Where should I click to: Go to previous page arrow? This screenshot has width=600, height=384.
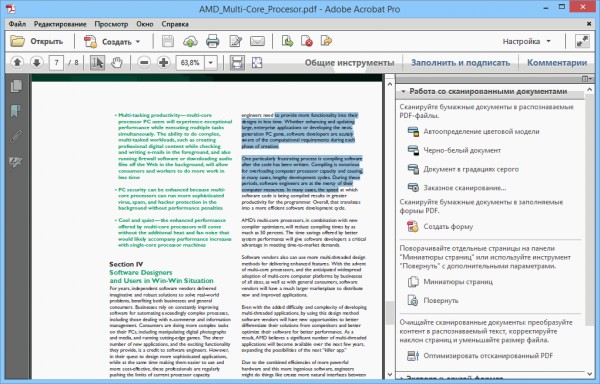17,62
